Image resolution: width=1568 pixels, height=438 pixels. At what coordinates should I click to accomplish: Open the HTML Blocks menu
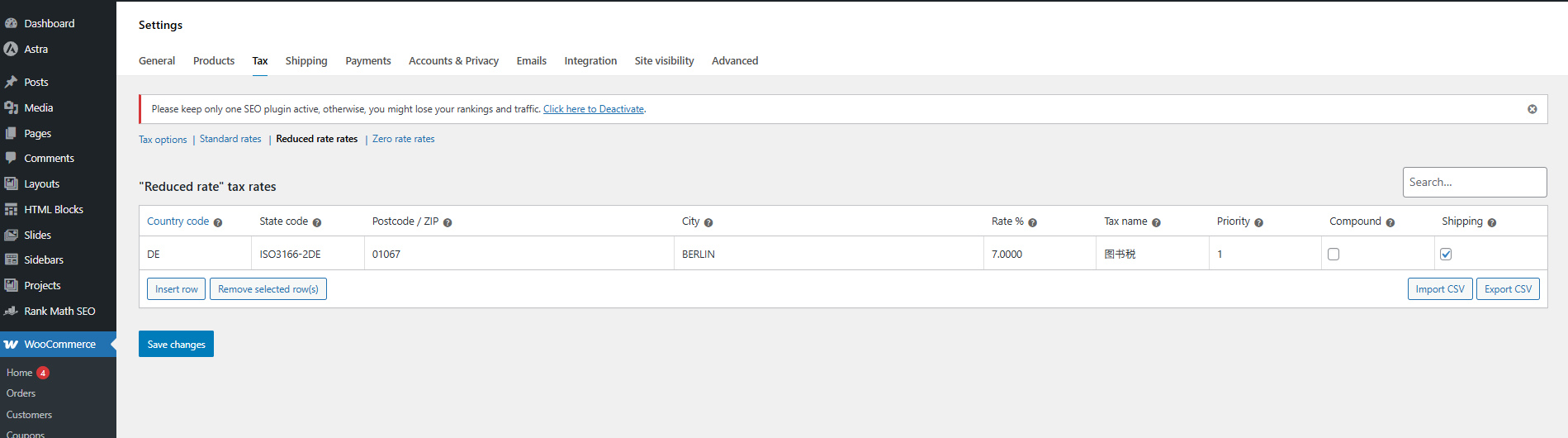[x=58, y=209]
